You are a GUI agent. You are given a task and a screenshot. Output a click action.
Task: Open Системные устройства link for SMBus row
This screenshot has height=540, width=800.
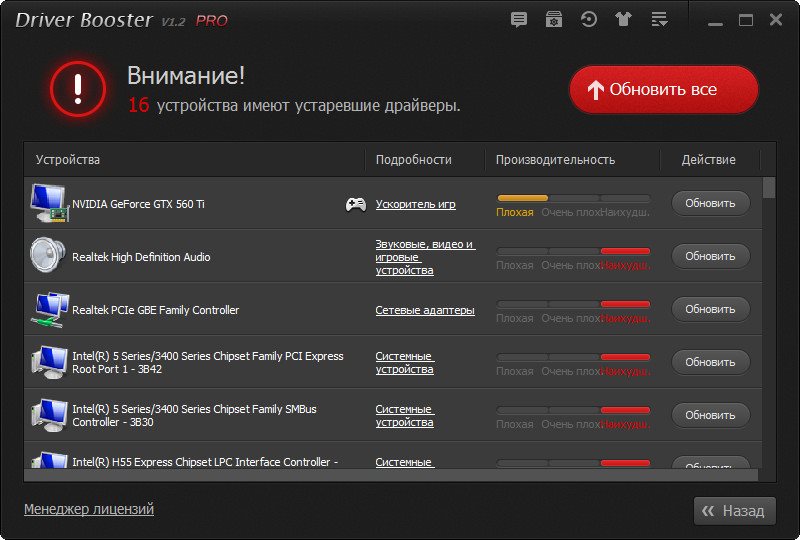(x=405, y=415)
